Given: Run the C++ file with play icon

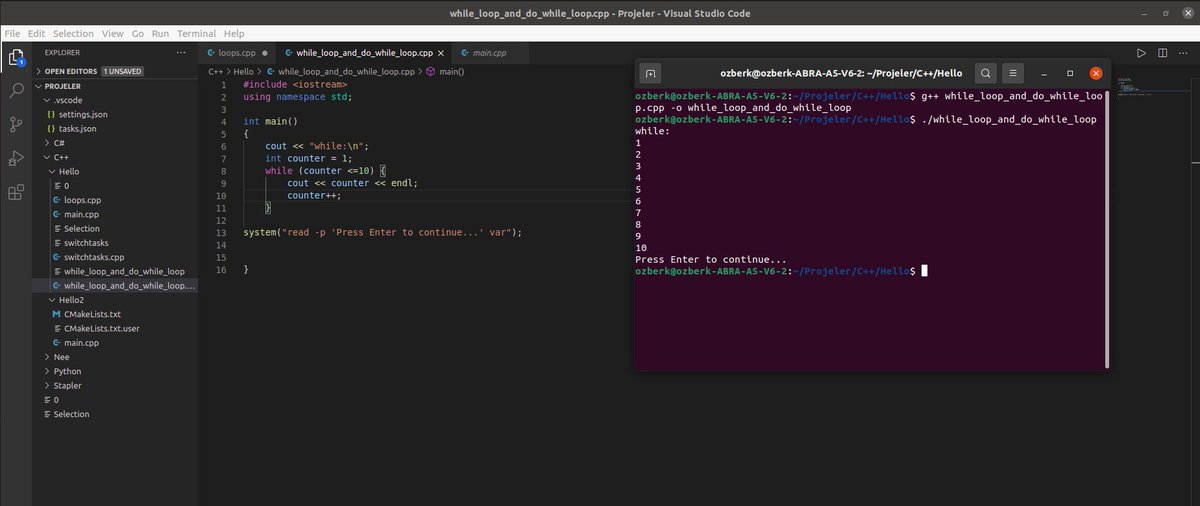Looking at the screenshot, I should click(x=1141, y=52).
